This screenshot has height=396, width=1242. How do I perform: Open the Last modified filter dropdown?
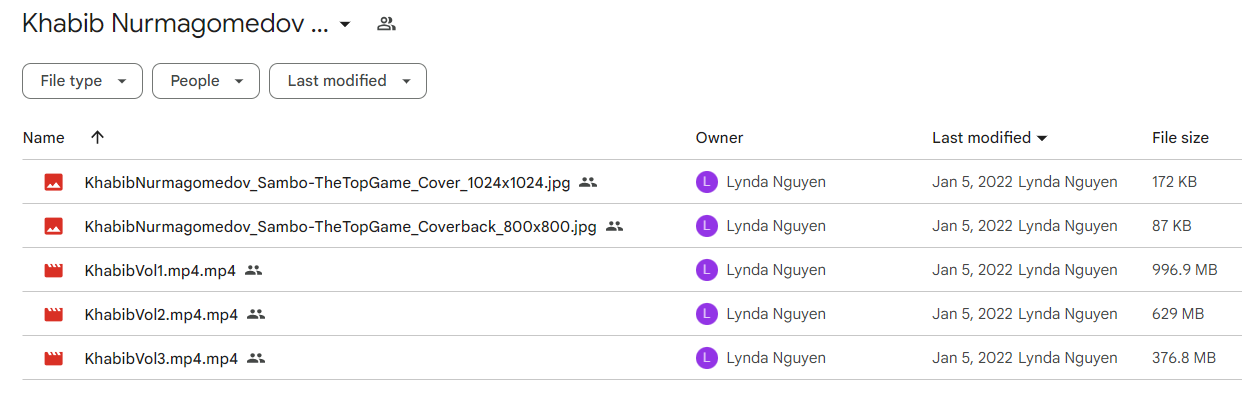point(348,81)
